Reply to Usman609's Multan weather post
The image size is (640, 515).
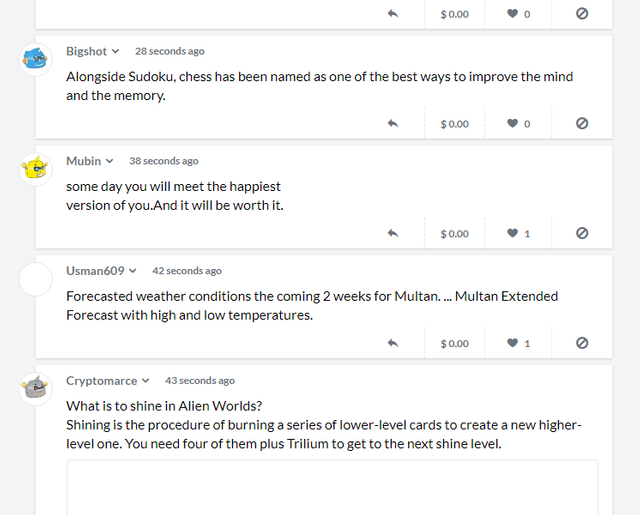coord(393,343)
